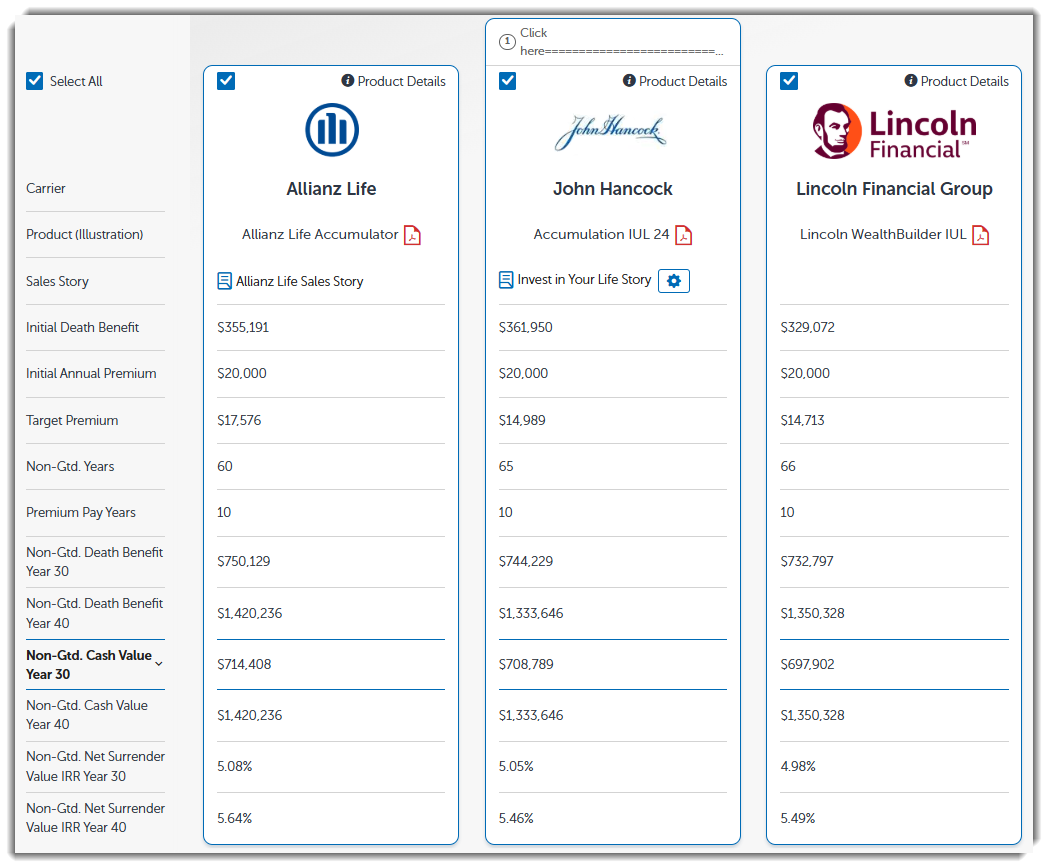Click the John Hancock carrier name
The height and width of the screenshot is (868, 1048).
point(613,189)
